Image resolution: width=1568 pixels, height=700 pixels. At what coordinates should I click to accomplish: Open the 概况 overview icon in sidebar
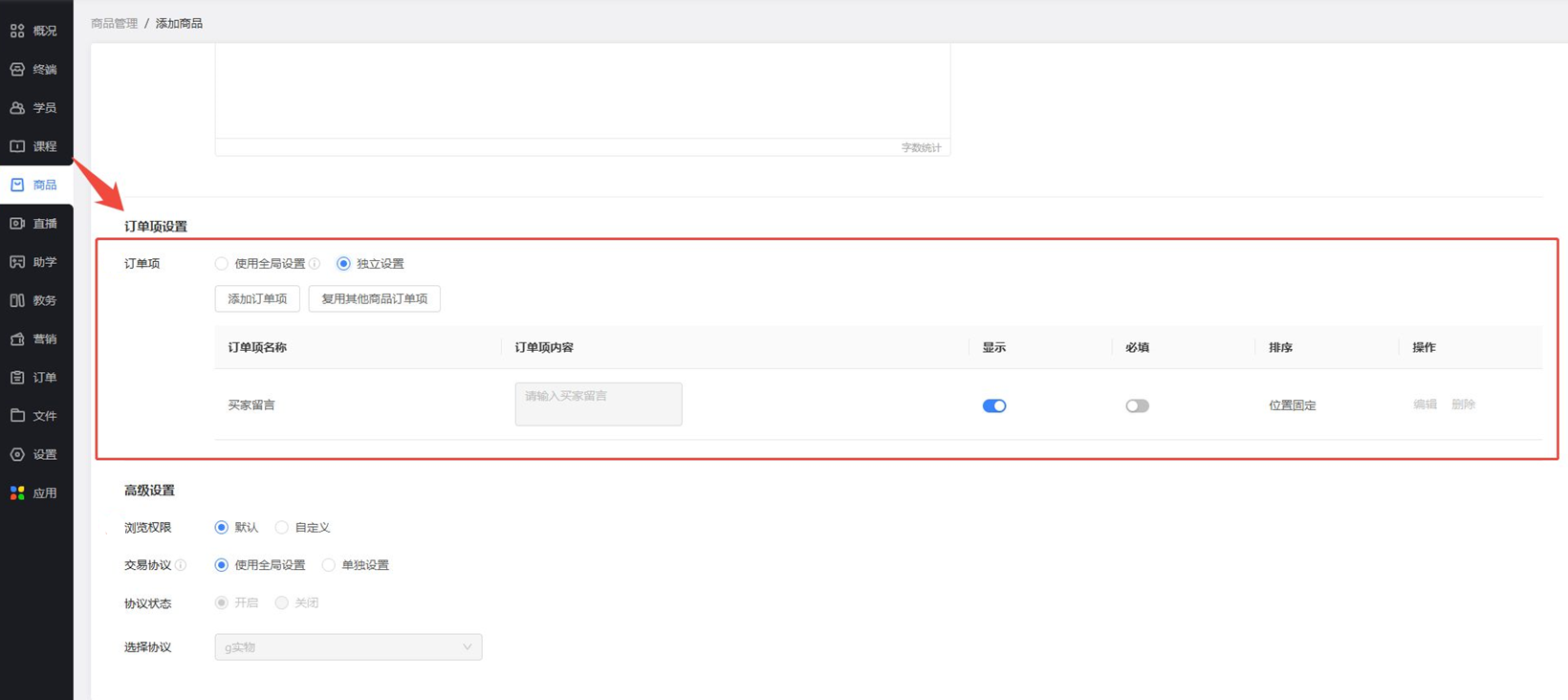click(17, 31)
